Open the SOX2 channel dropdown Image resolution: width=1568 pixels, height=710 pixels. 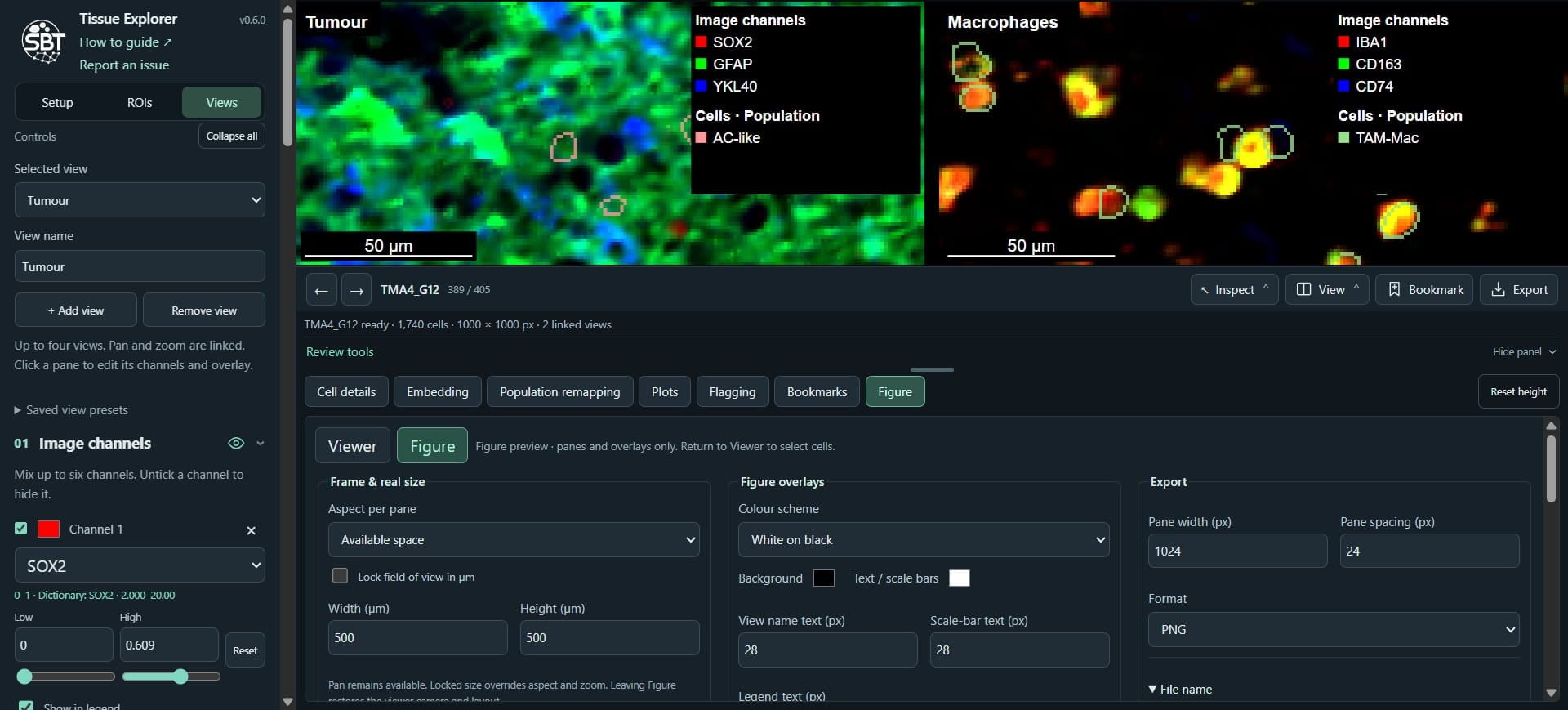pyautogui.click(x=140, y=565)
